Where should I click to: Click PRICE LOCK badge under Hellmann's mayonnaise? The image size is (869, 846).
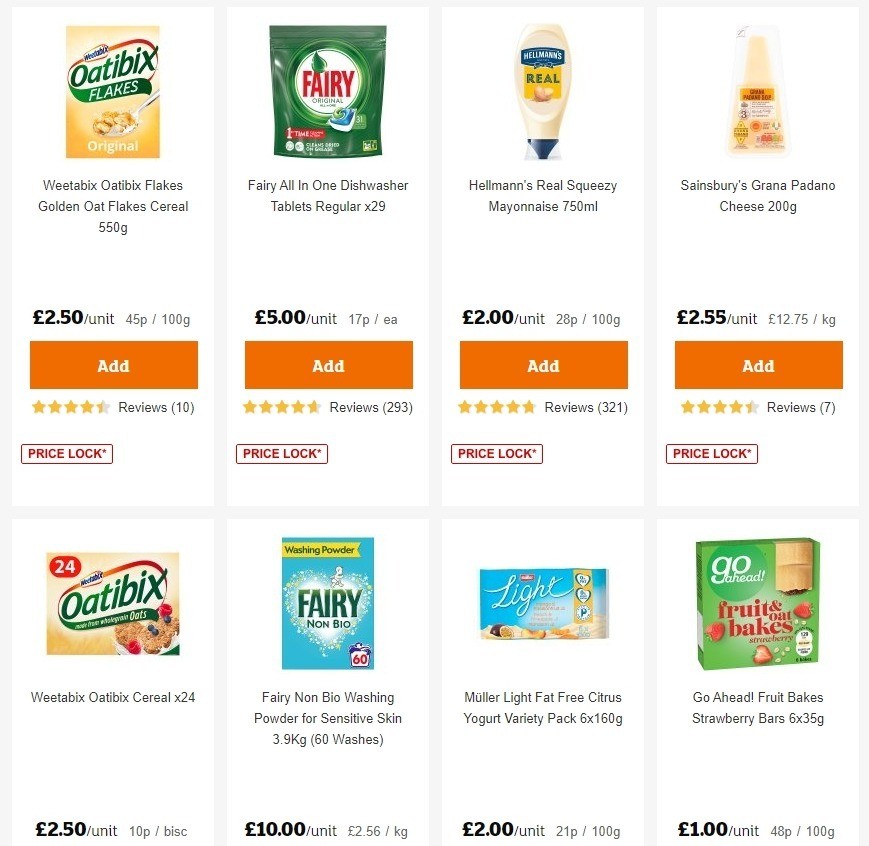pos(497,453)
